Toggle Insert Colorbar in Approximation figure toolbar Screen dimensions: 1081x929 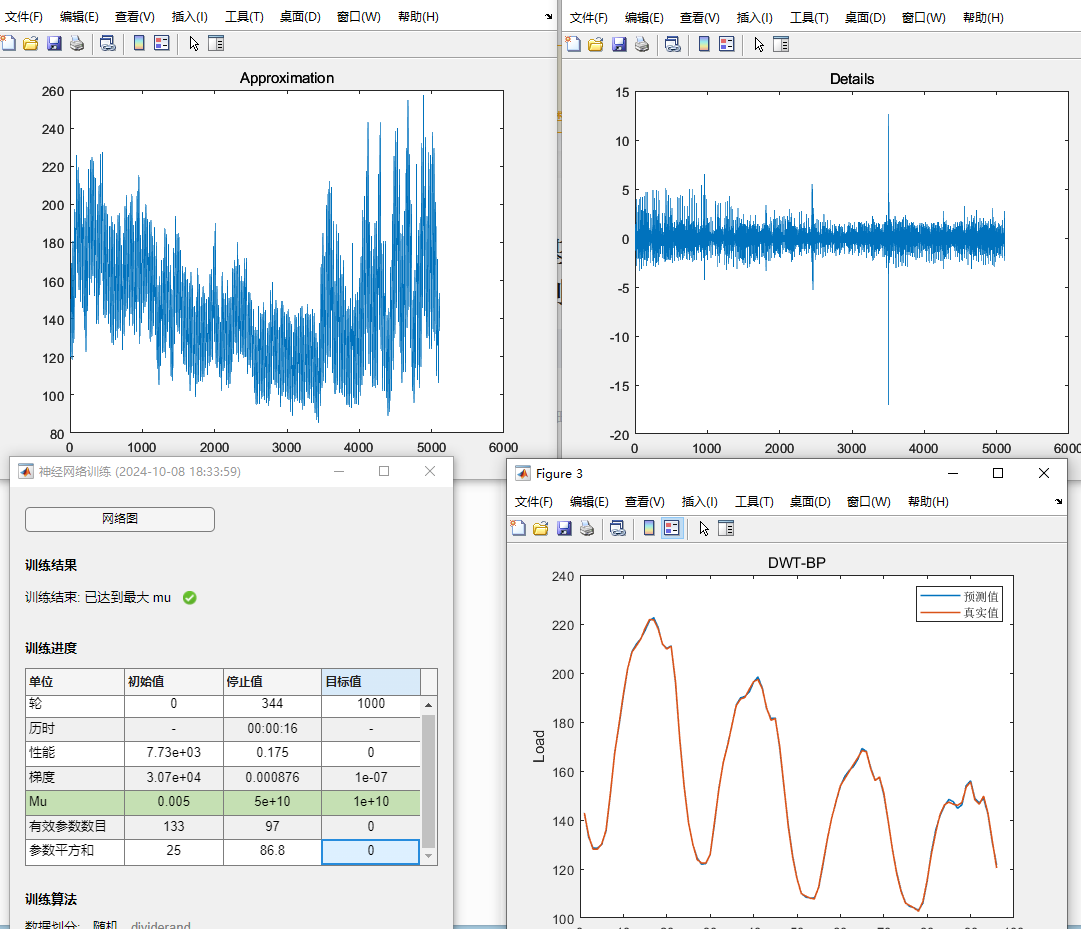coord(139,43)
